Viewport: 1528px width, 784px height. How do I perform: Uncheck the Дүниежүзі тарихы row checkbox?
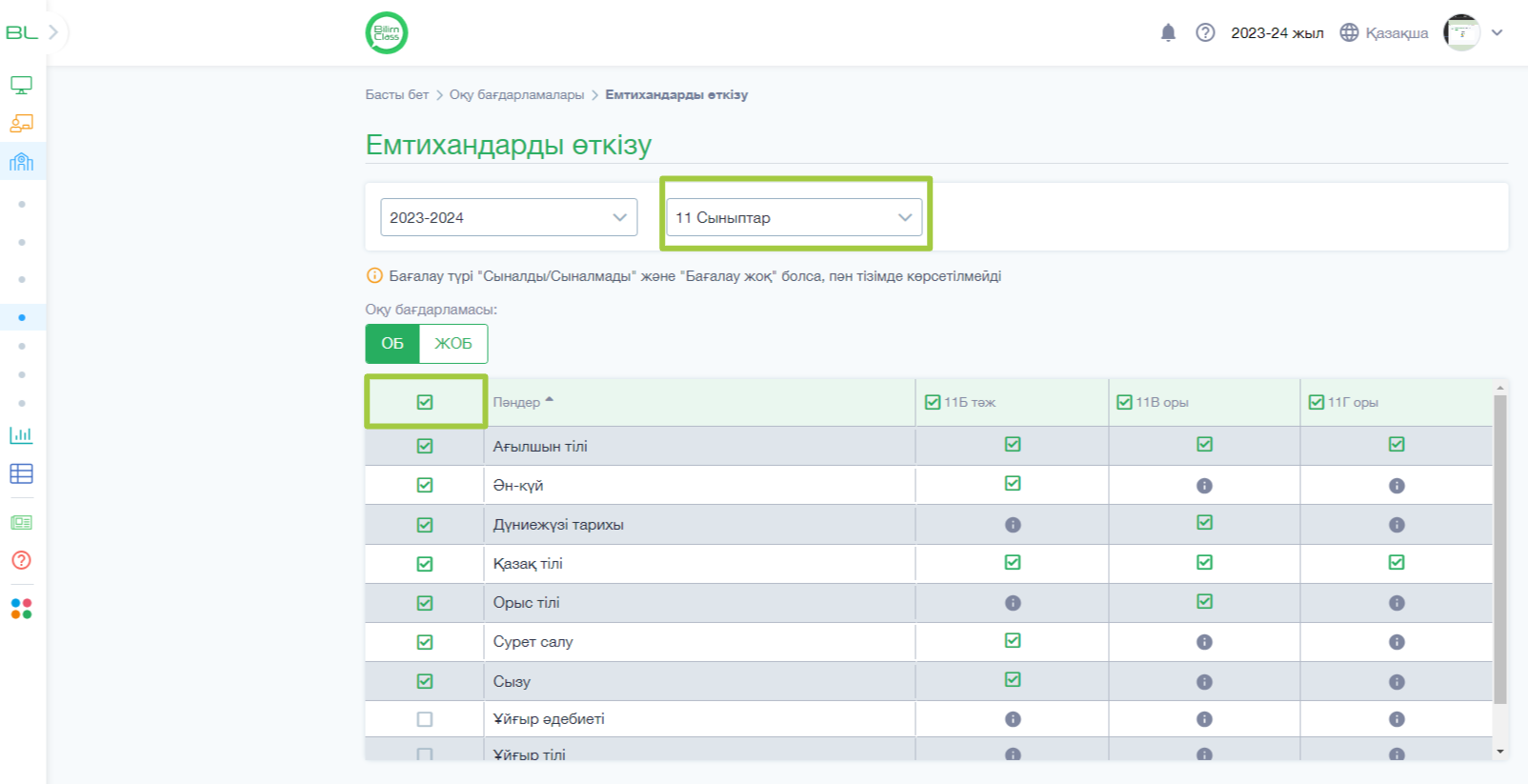click(425, 525)
